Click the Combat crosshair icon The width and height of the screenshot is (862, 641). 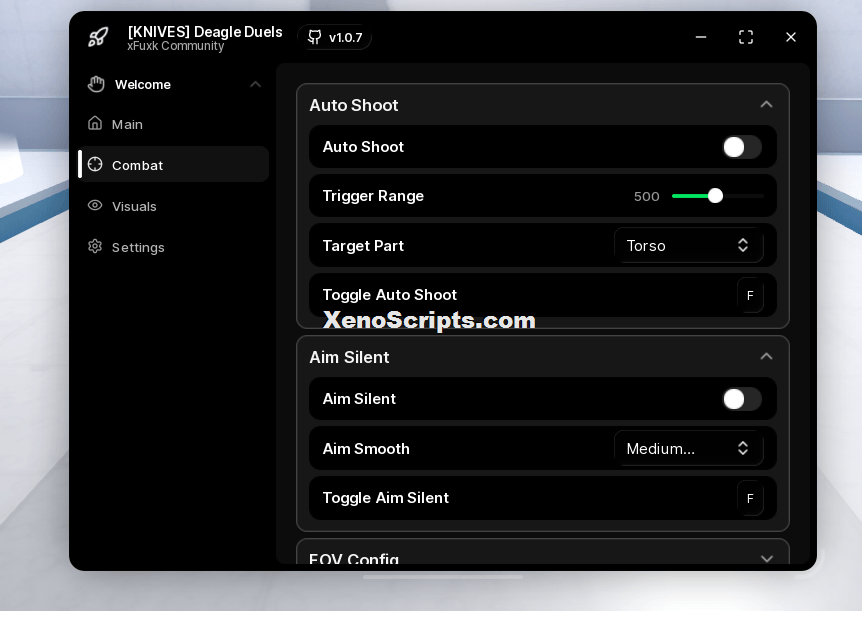point(95,164)
